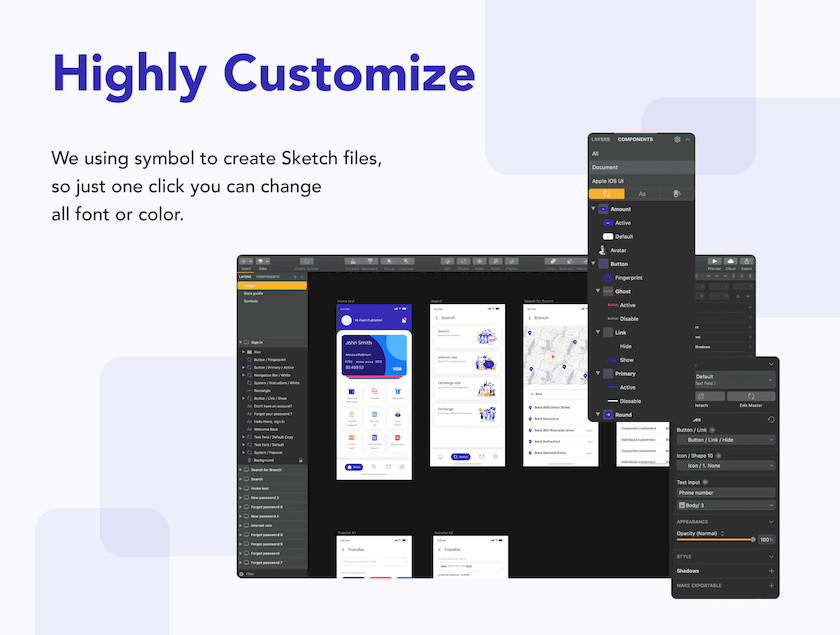Show text styles with the Aa tab
This screenshot has height=635, width=840.
point(642,194)
